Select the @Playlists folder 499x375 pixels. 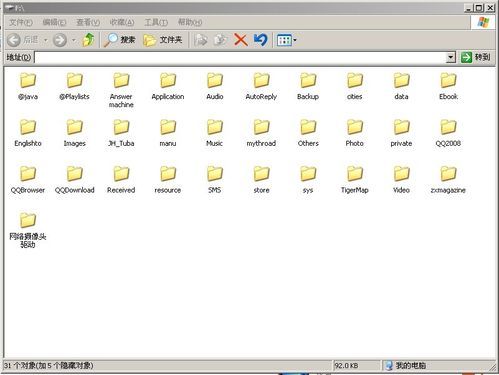coord(74,86)
